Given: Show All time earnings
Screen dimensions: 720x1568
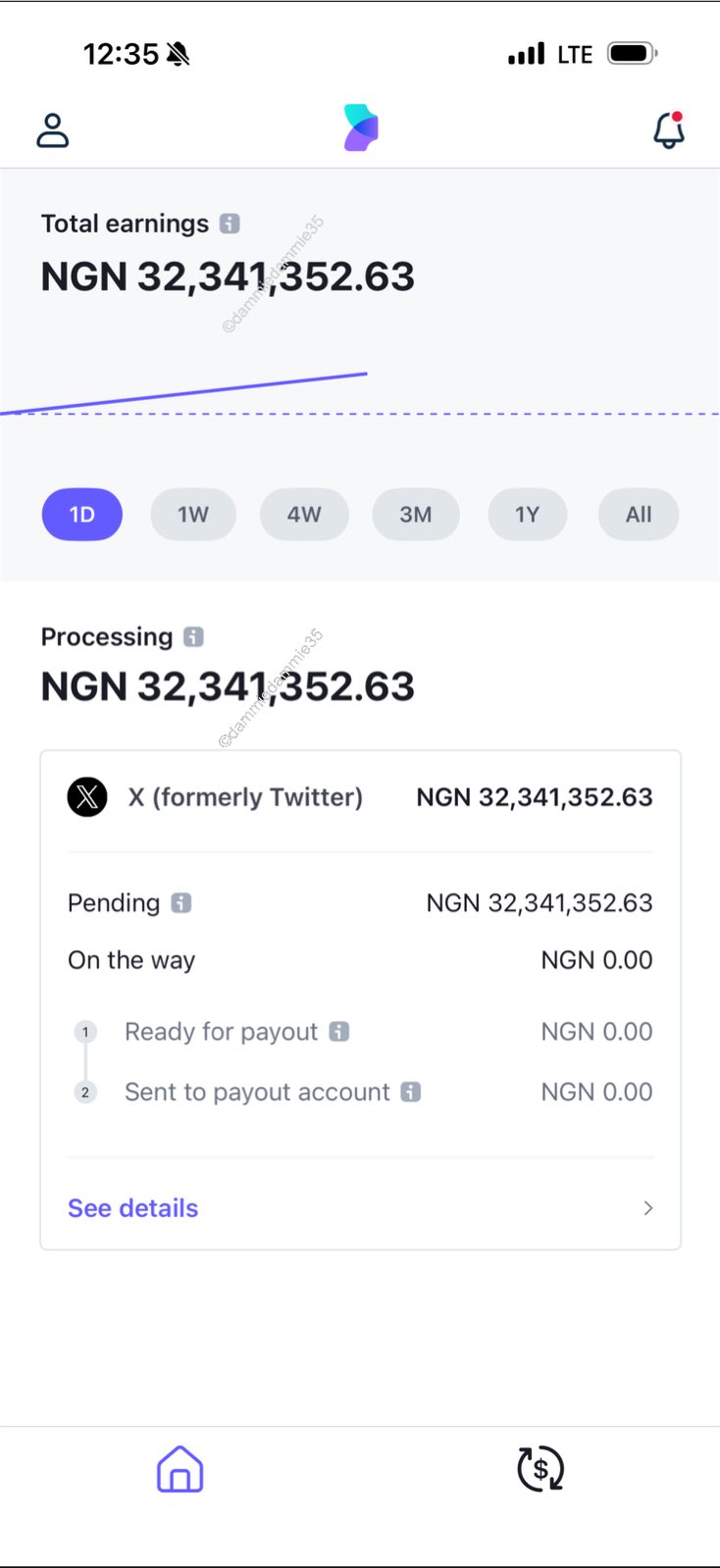Looking at the screenshot, I should (639, 515).
